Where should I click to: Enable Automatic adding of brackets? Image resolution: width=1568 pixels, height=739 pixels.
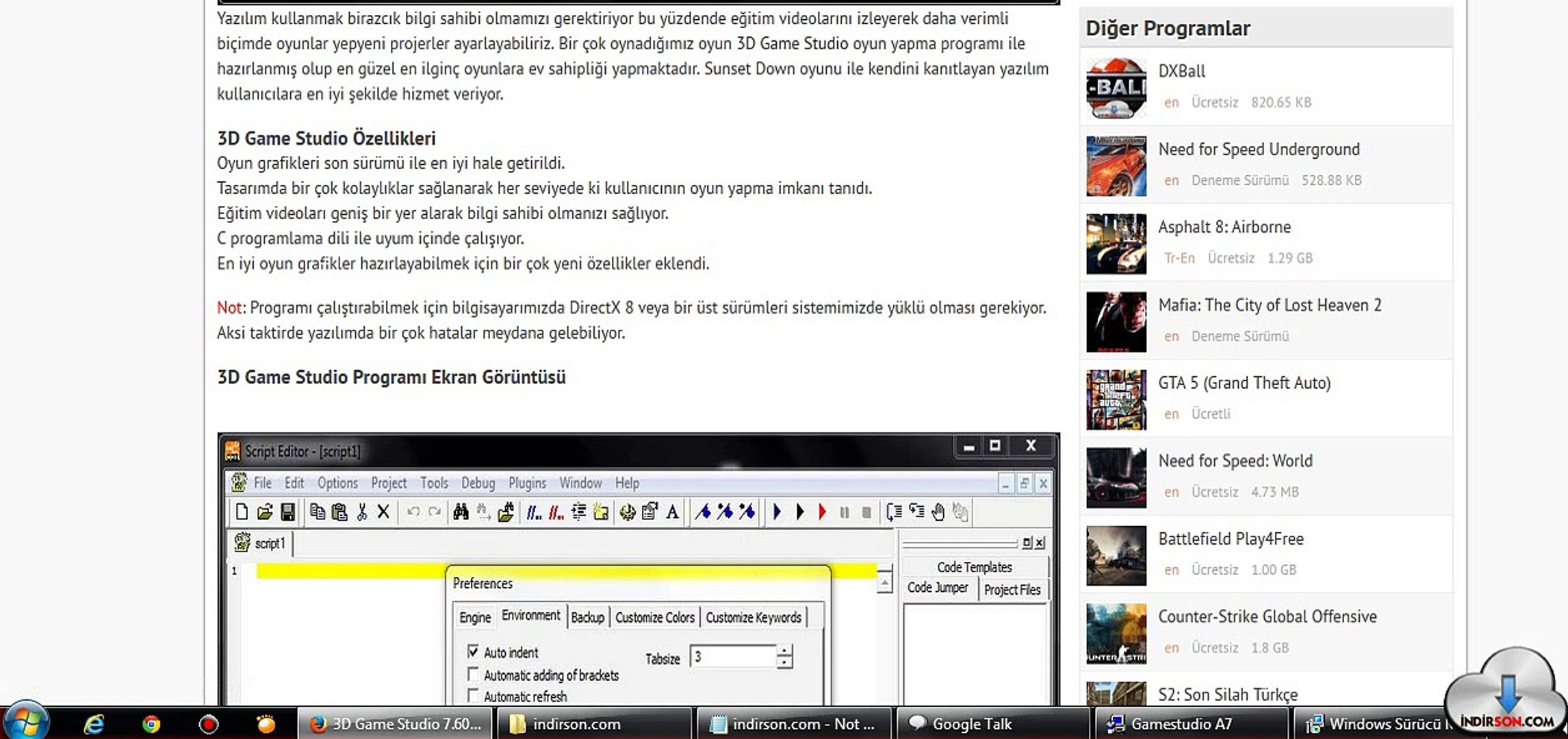pyautogui.click(x=473, y=674)
